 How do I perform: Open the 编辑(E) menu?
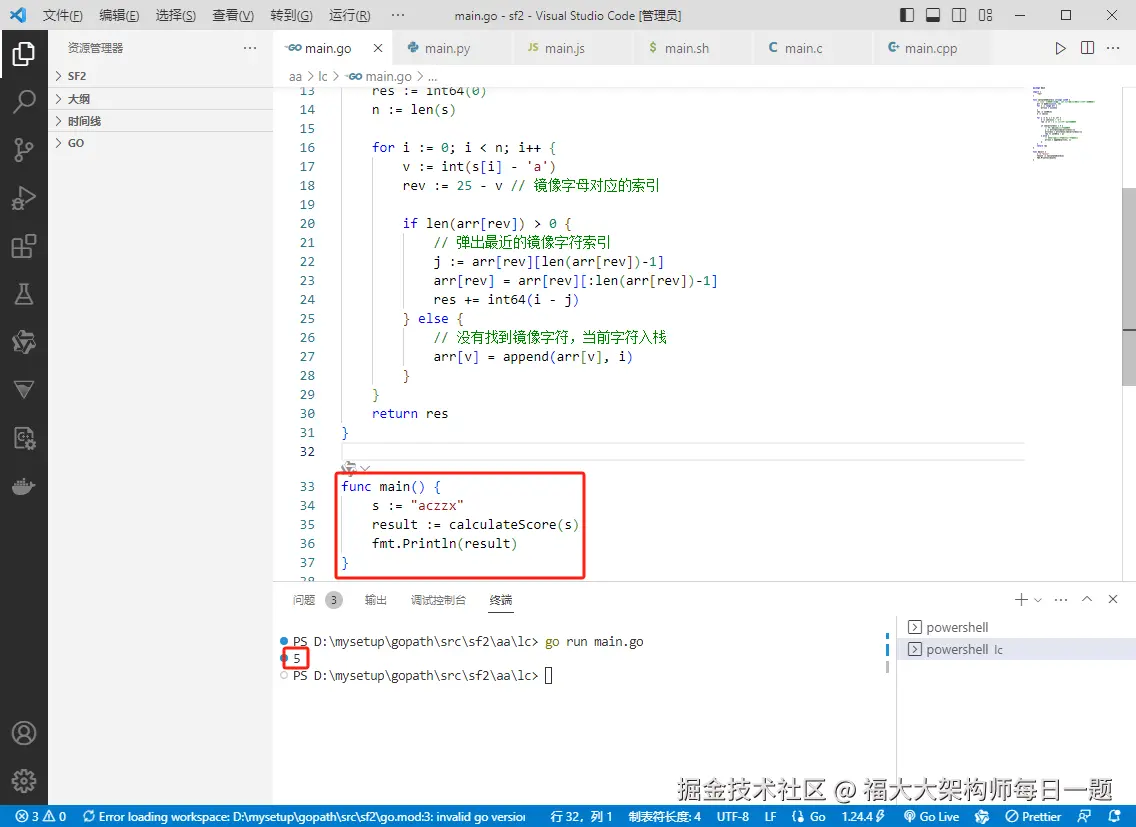[x=119, y=15]
